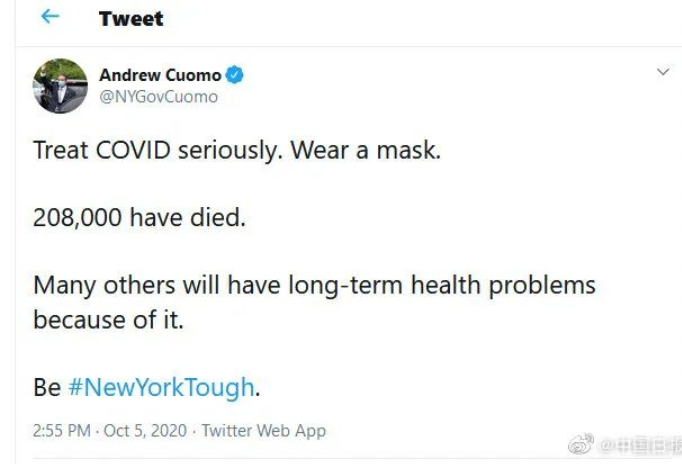The width and height of the screenshot is (682, 464).
Task: Open the #NewYorkTough hashtag
Action: tap(161, 387)
